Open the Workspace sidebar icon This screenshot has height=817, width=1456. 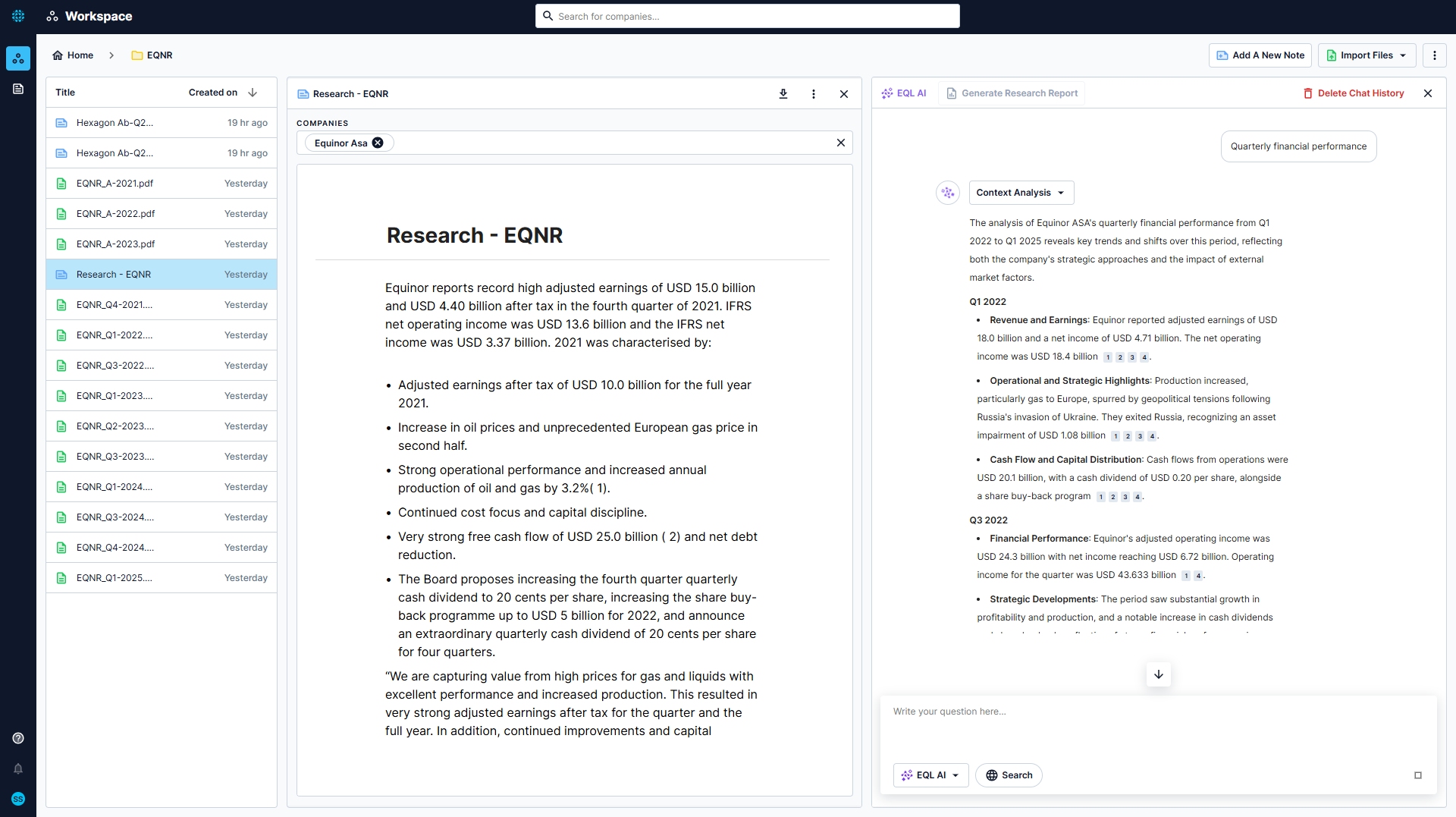(x=18, y=58)
